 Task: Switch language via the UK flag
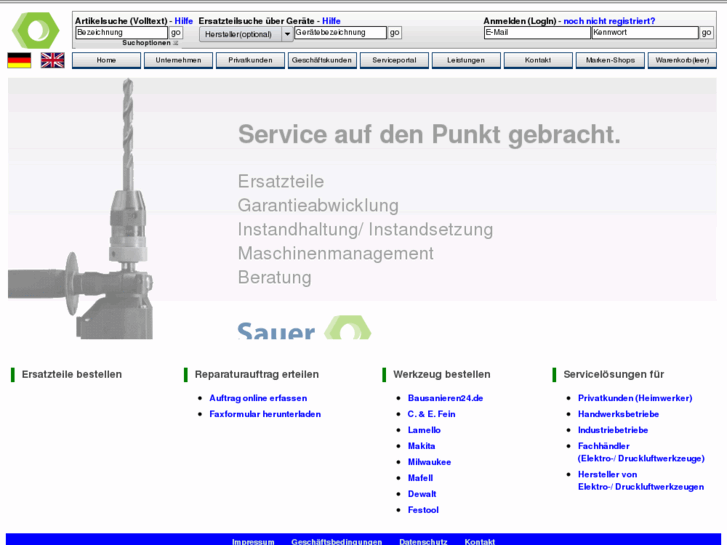pyautogui.click(x=52, y=60)
